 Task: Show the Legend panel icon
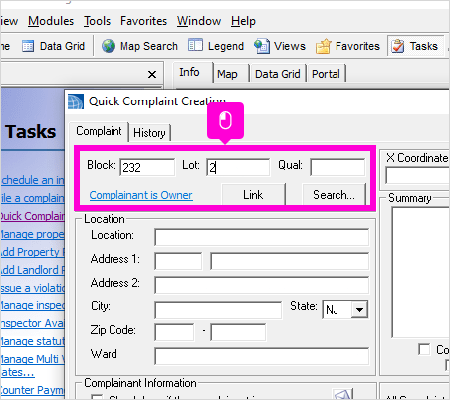point(195,45)
